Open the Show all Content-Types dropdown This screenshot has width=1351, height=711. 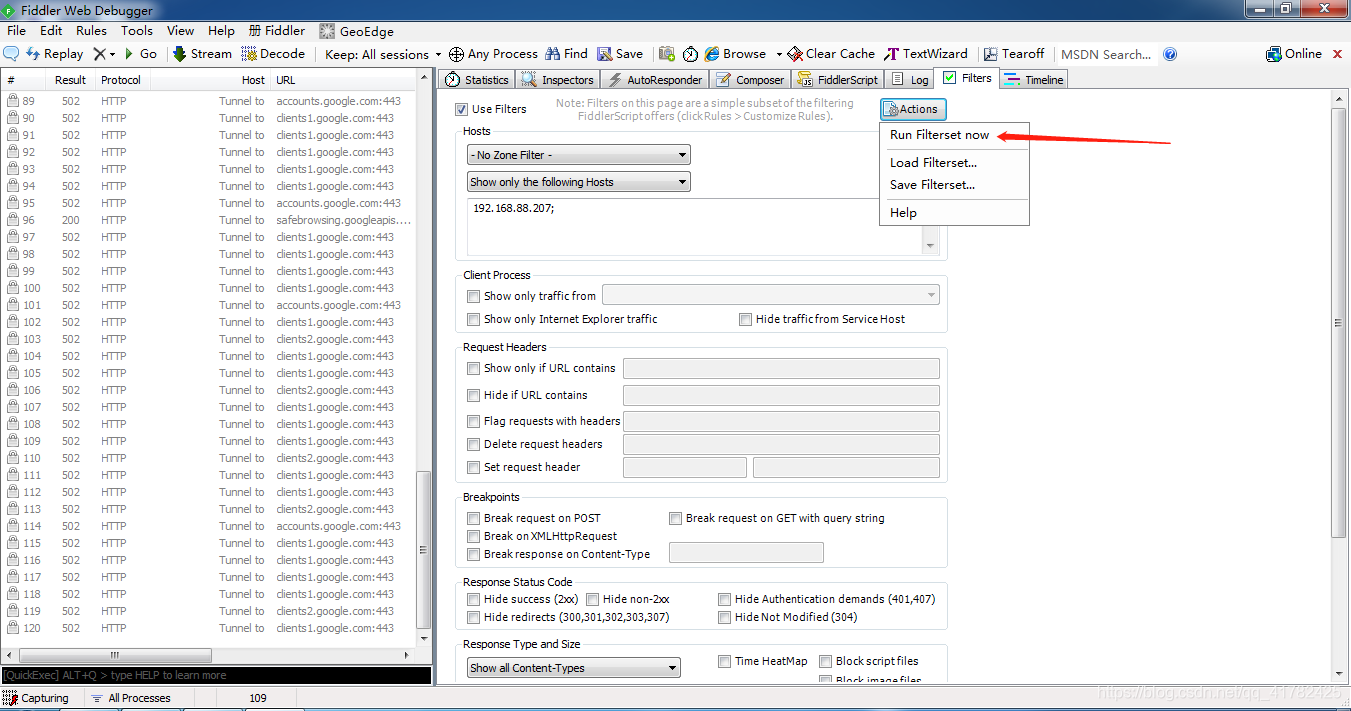point(574,668)
